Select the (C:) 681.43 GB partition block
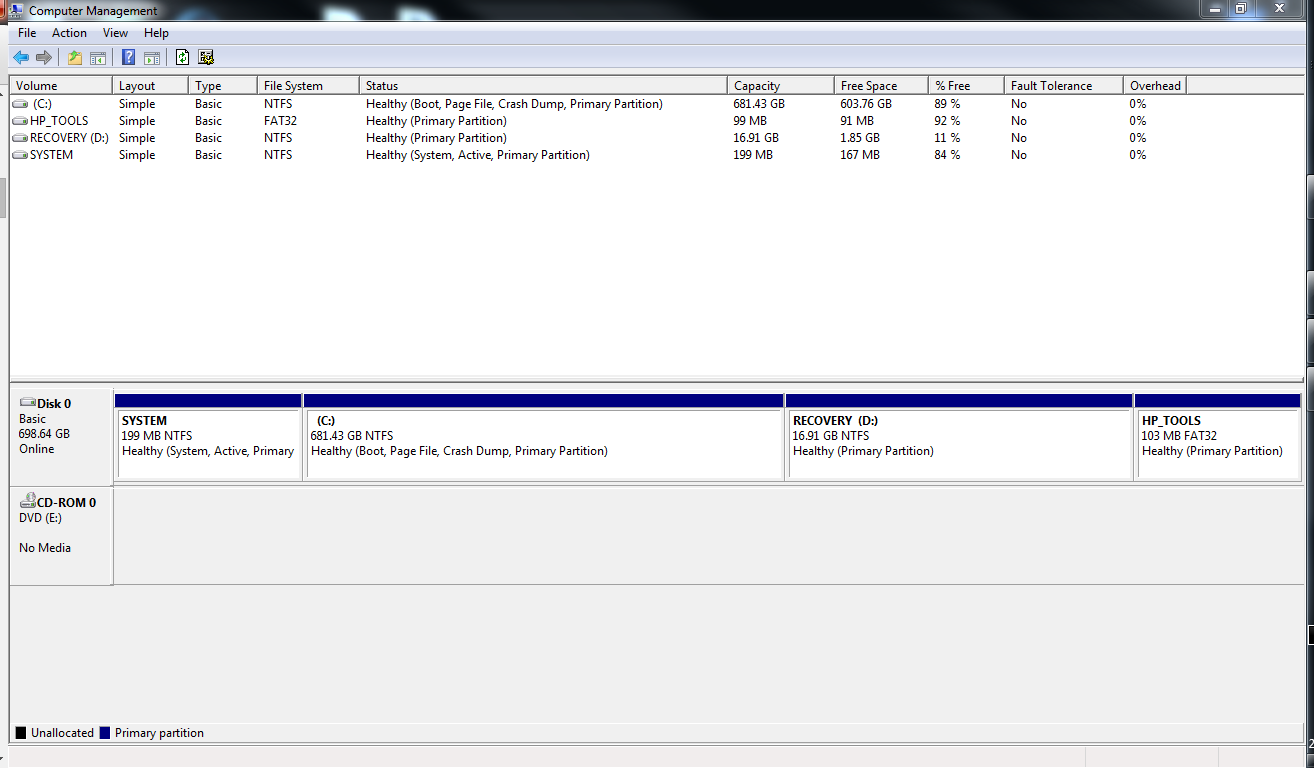The width and height of the screenshot is (1314, 768). (x=544, y=437)
